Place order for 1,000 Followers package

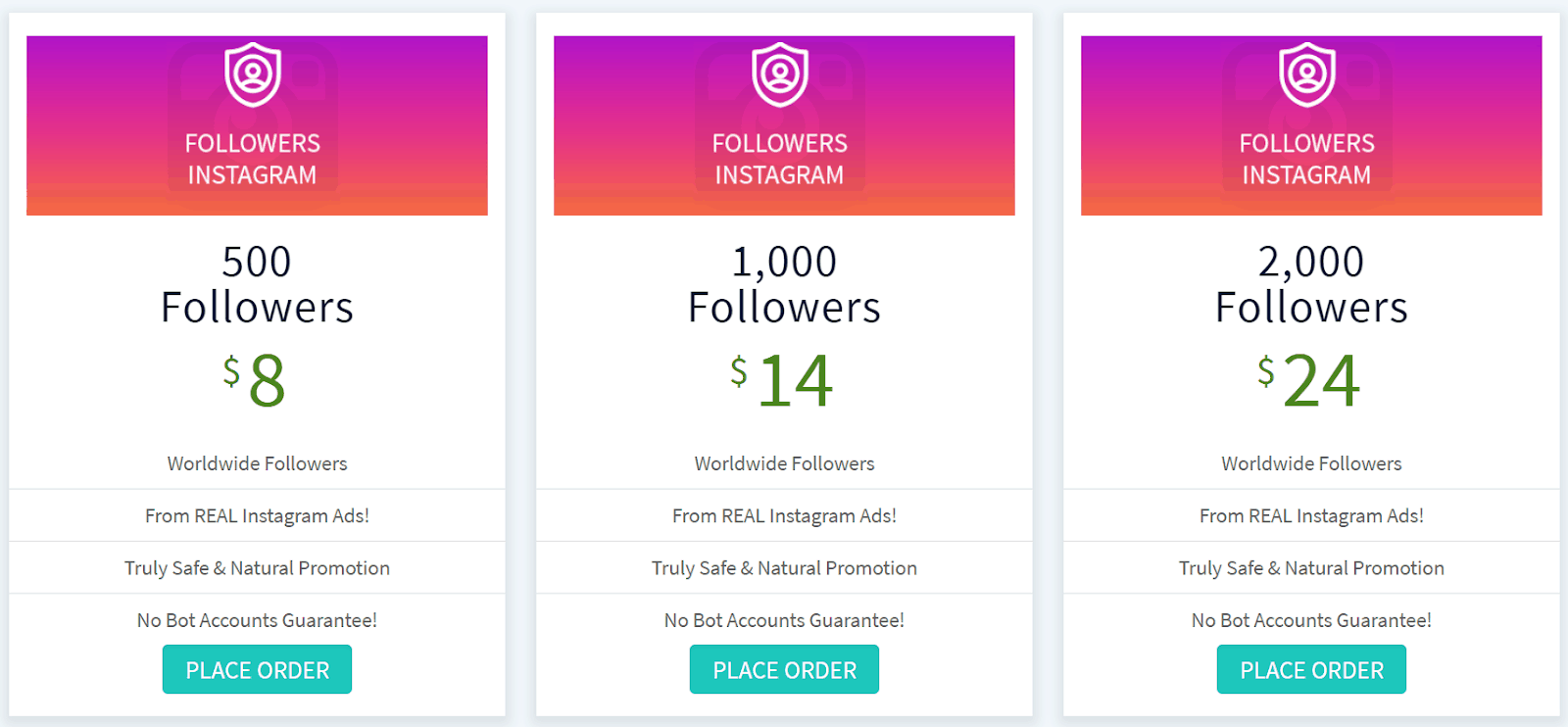784,669
